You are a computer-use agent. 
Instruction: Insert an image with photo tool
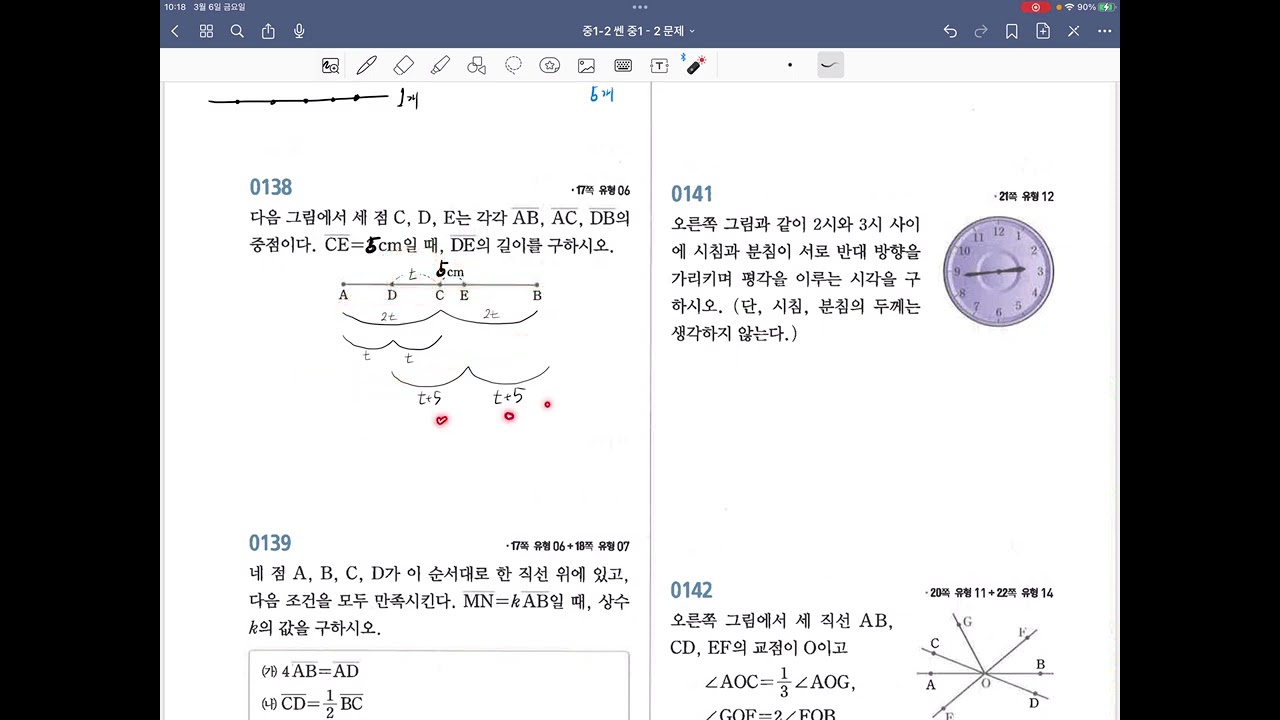click(x=586, y=65)
